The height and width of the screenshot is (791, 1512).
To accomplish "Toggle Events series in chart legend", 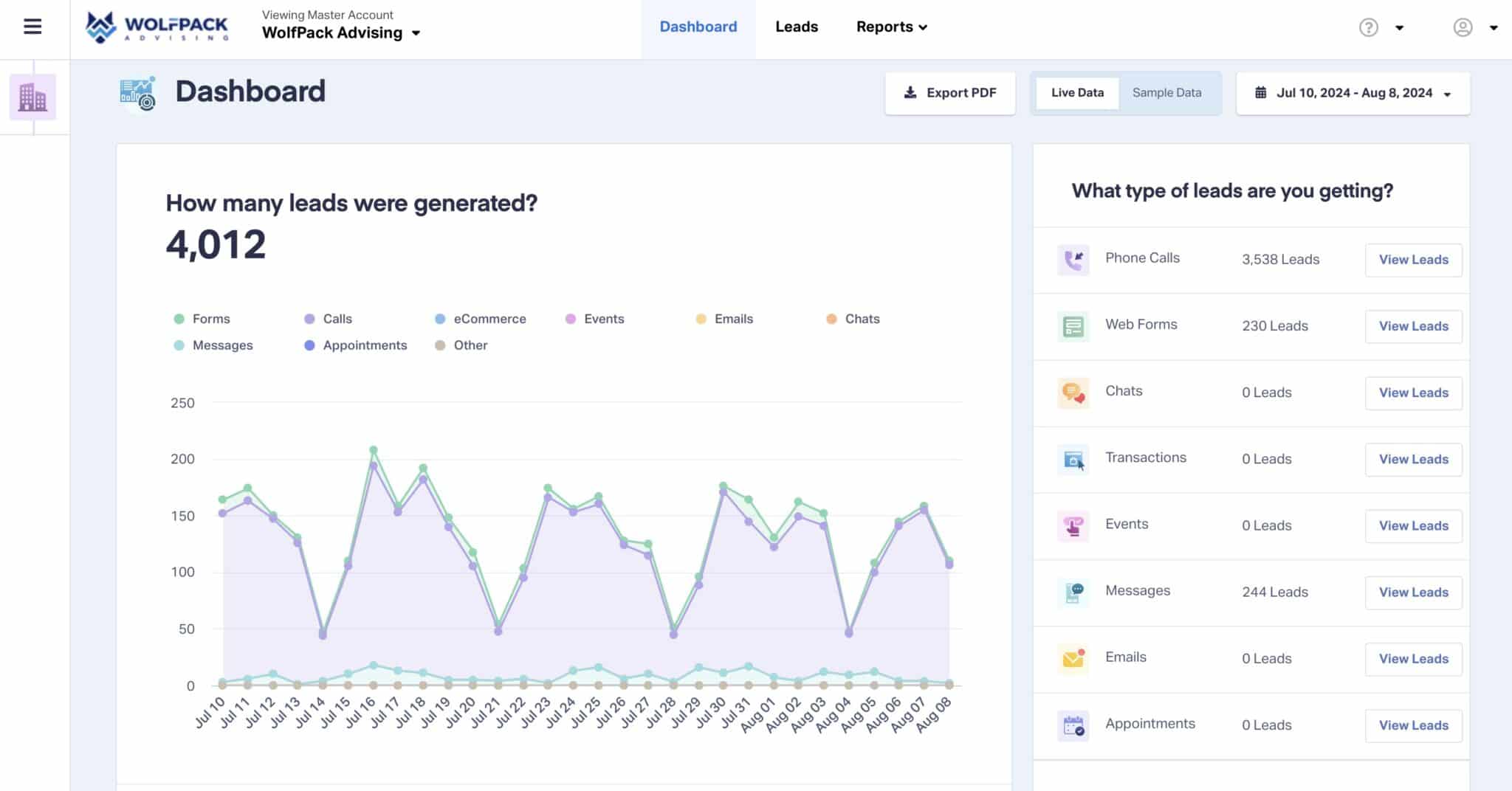I will pos(594,319).
